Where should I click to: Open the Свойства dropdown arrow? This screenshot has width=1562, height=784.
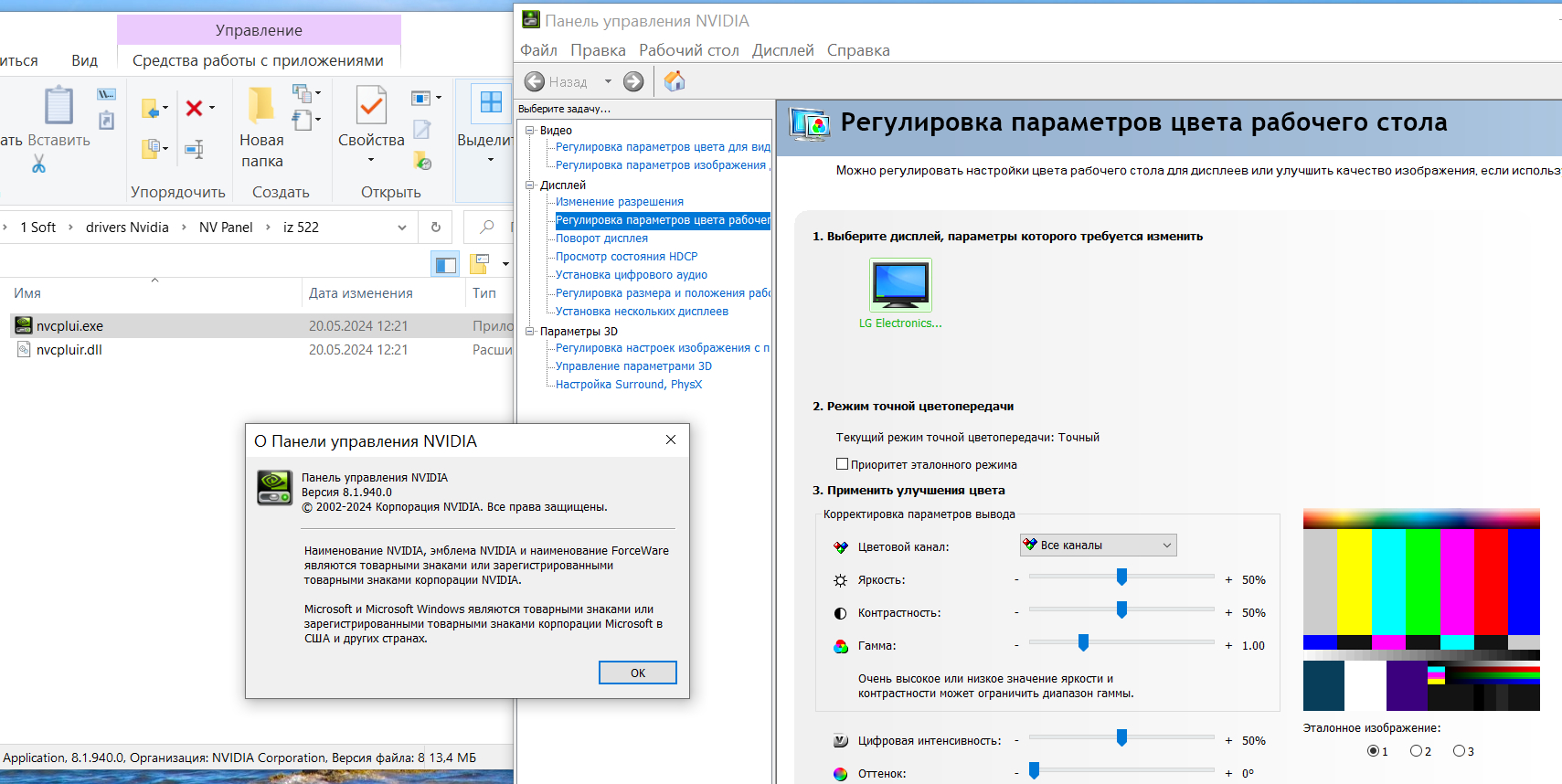pyautogui.click(x=371, y=160)
